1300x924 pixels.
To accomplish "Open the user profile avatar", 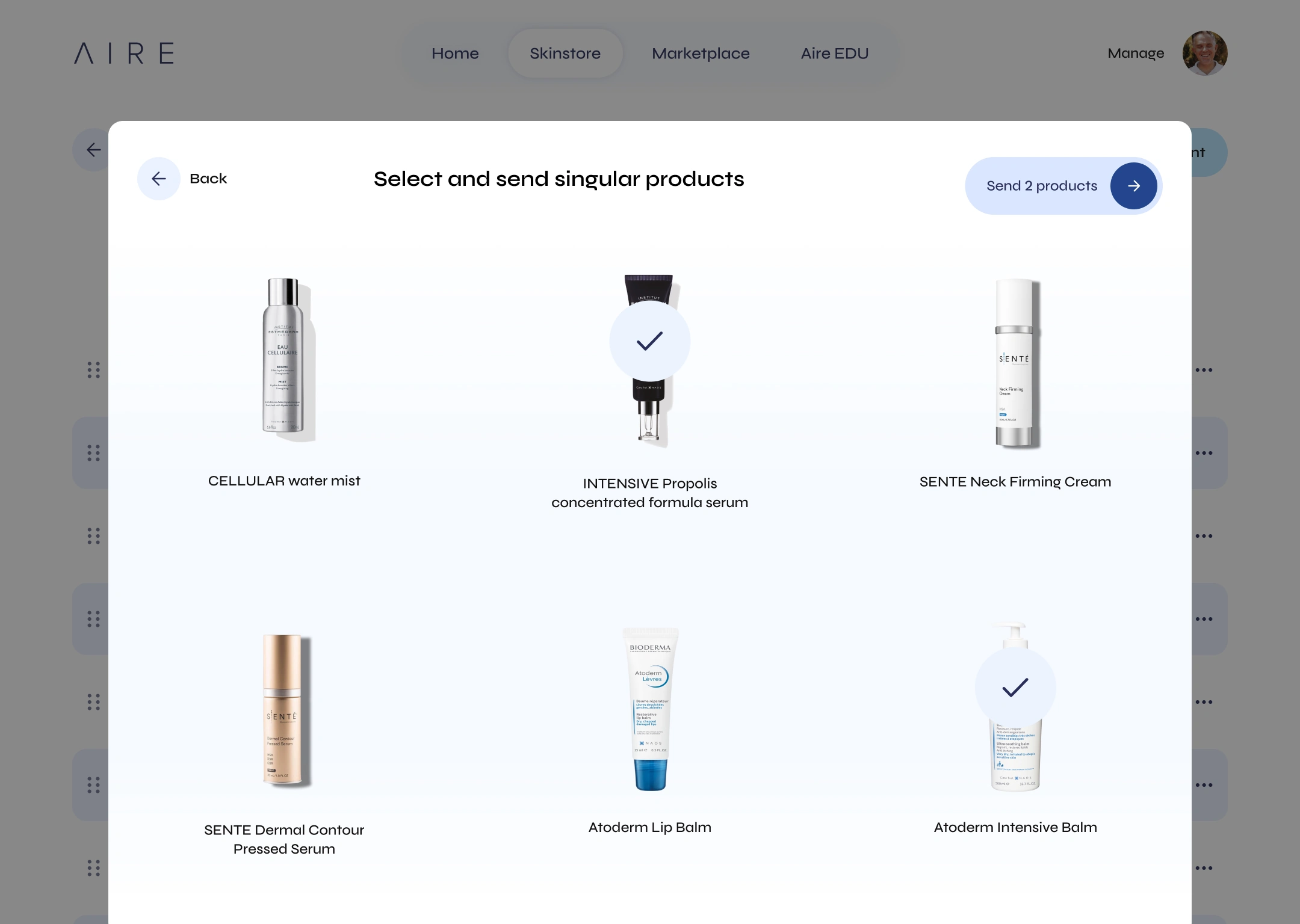I will (1205, 53).
